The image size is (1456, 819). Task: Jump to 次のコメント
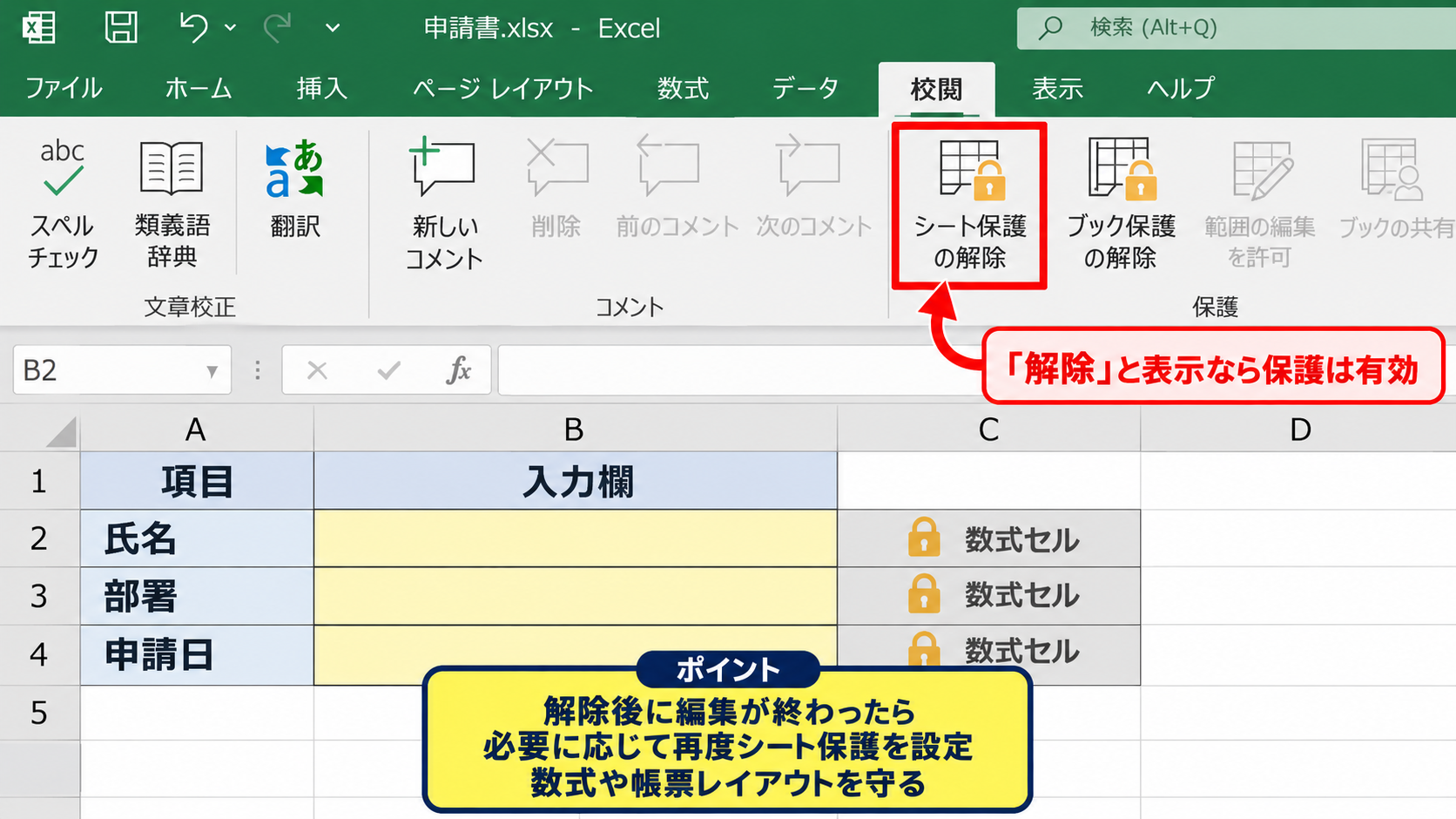[x=813, y=188]
